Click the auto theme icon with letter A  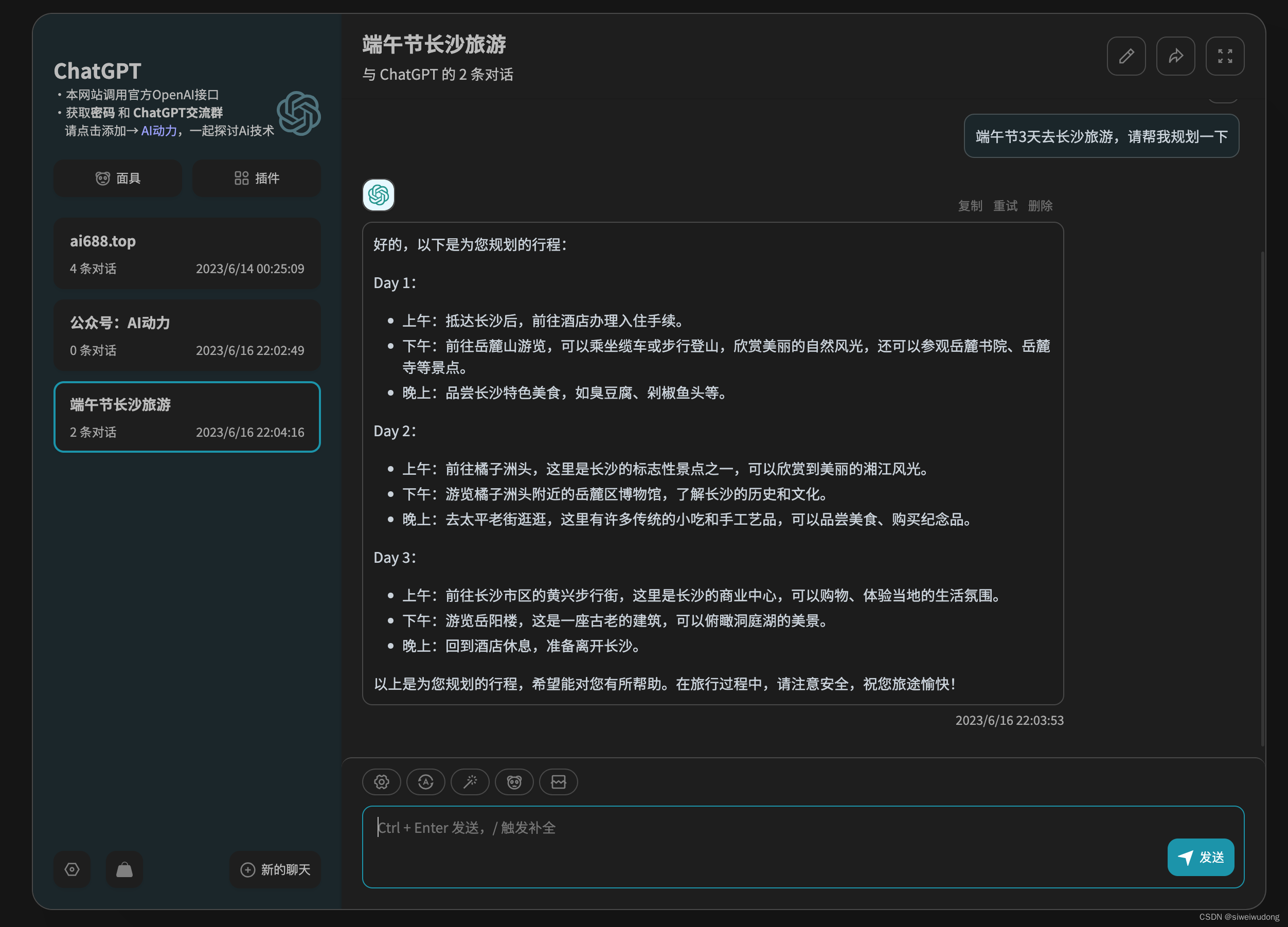[426, 781]
